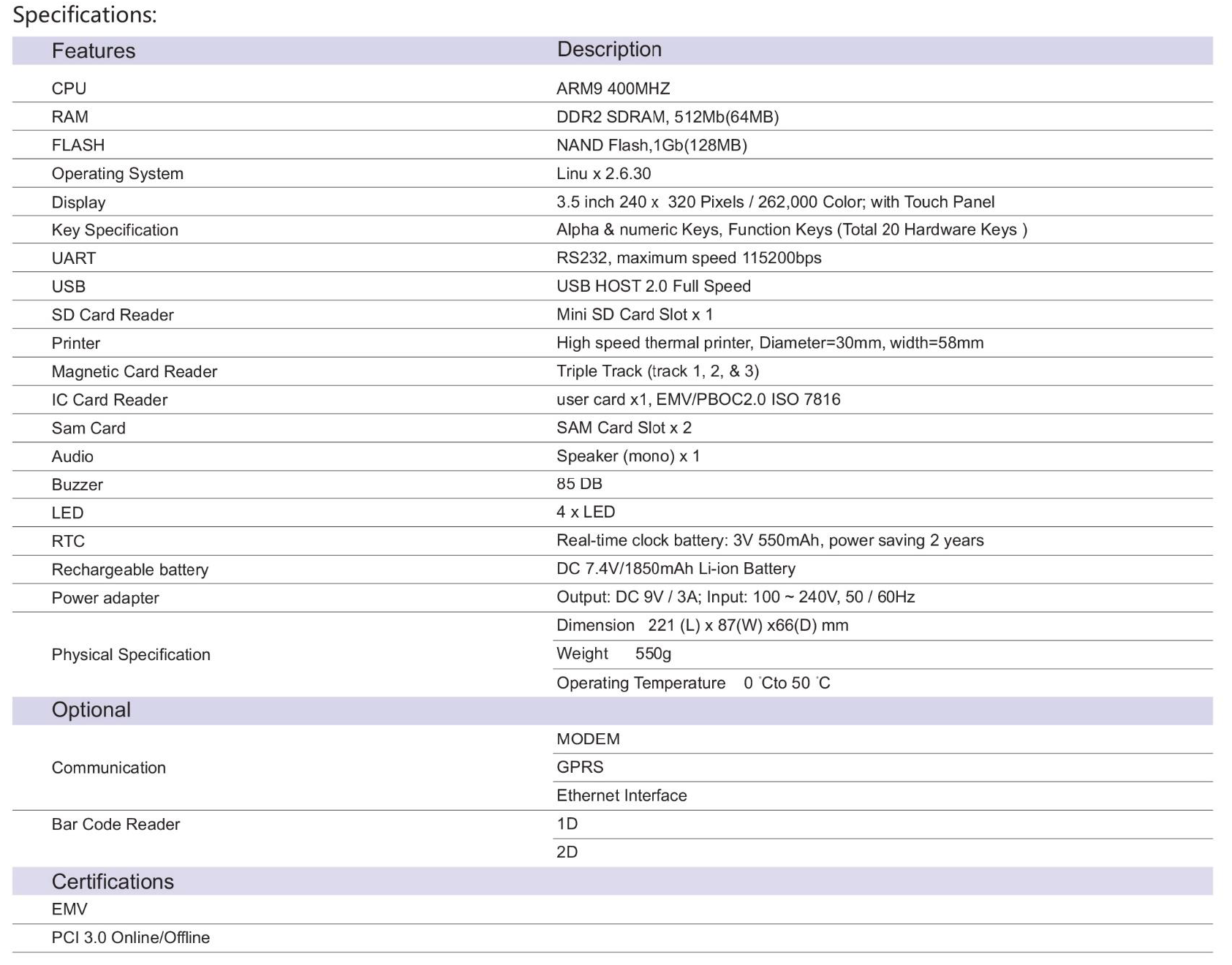This screenshot has height=965, width=1232.
Task: Click the Specifications title text
Action: click(85, 15)
